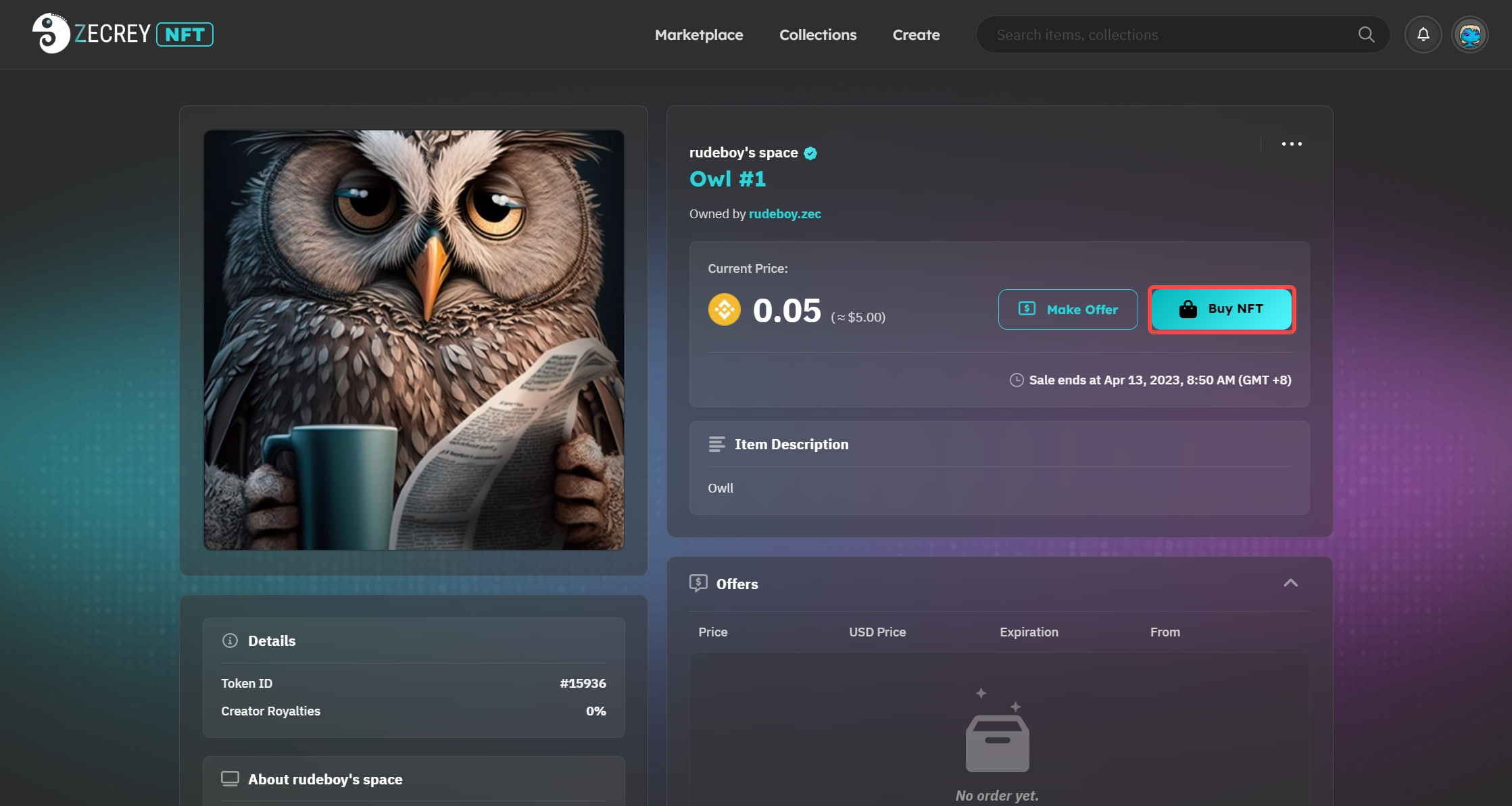The image size is (1512, 806).
Task: Go to the Marketplace menu
Action: pos(698,34)
